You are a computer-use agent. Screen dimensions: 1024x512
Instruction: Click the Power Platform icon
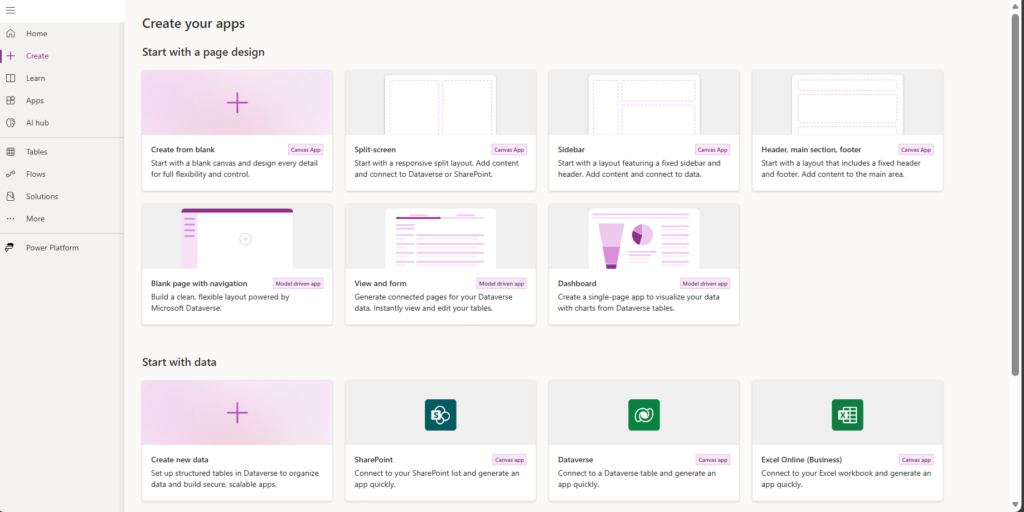pyautogui.click(x=10, y=248)
